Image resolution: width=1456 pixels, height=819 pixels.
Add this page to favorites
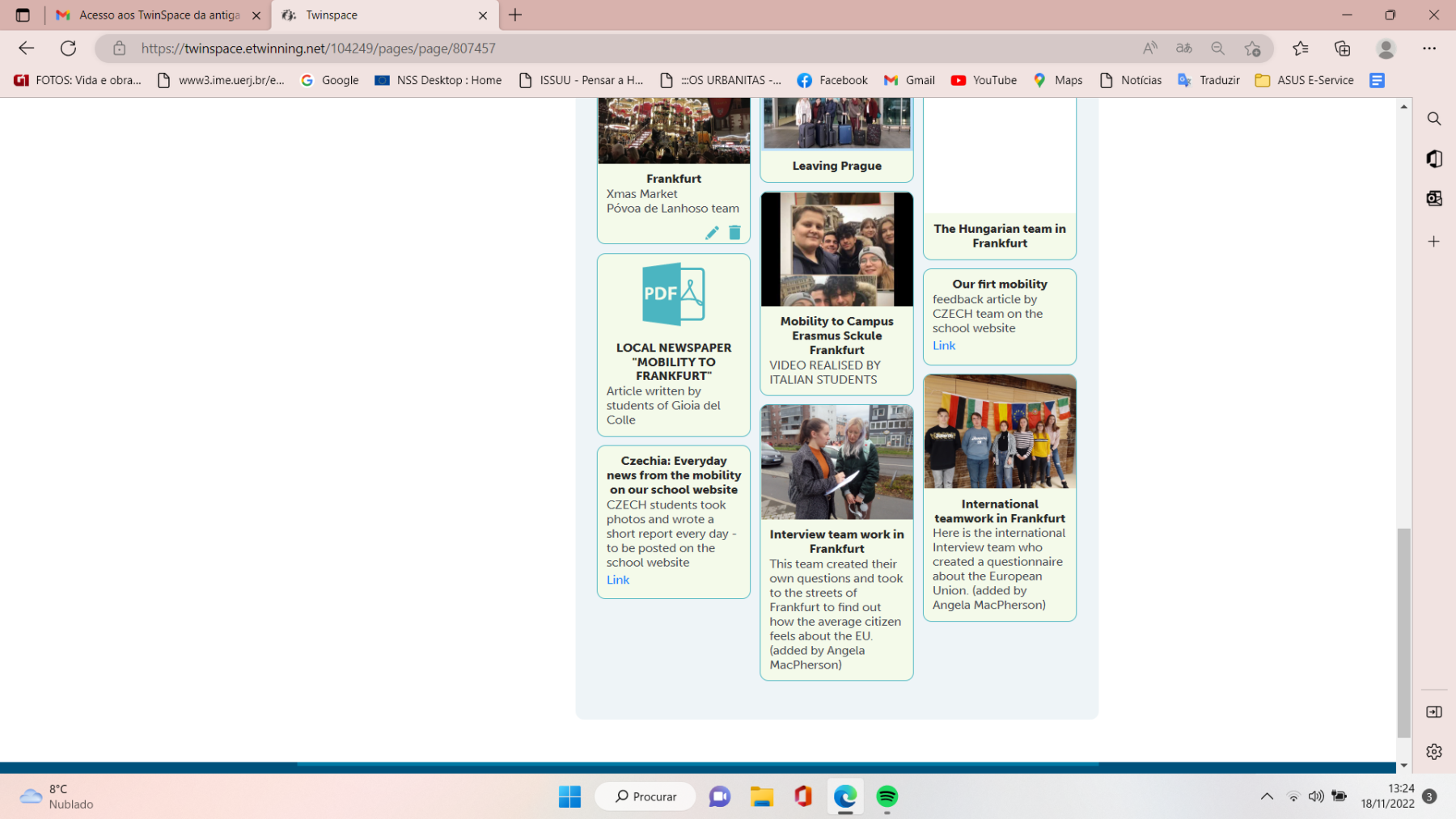click(x=1252, y=49)
